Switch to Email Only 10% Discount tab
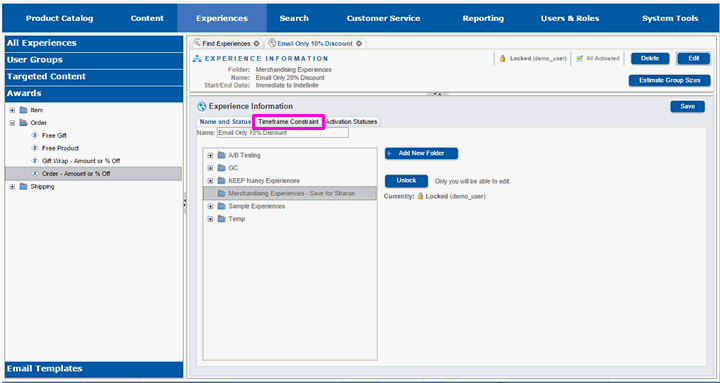 [x=315, y=44]
